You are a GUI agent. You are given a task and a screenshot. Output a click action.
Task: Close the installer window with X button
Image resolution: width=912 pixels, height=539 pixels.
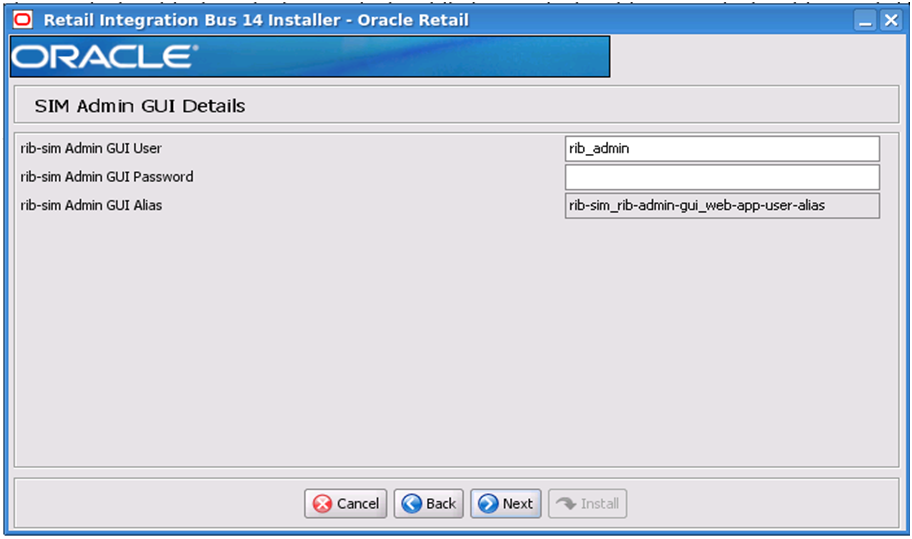(890, 20)
